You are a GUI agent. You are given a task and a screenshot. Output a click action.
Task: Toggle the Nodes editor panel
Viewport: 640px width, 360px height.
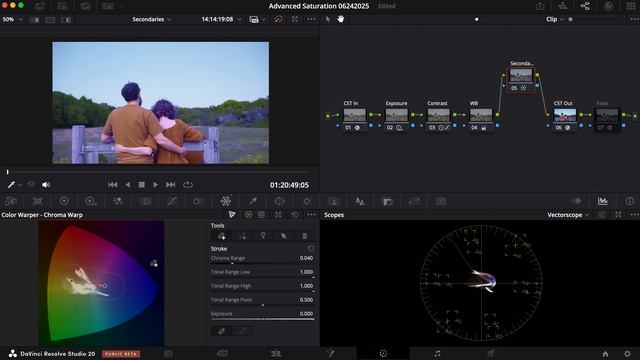click(x=585, y=6)
